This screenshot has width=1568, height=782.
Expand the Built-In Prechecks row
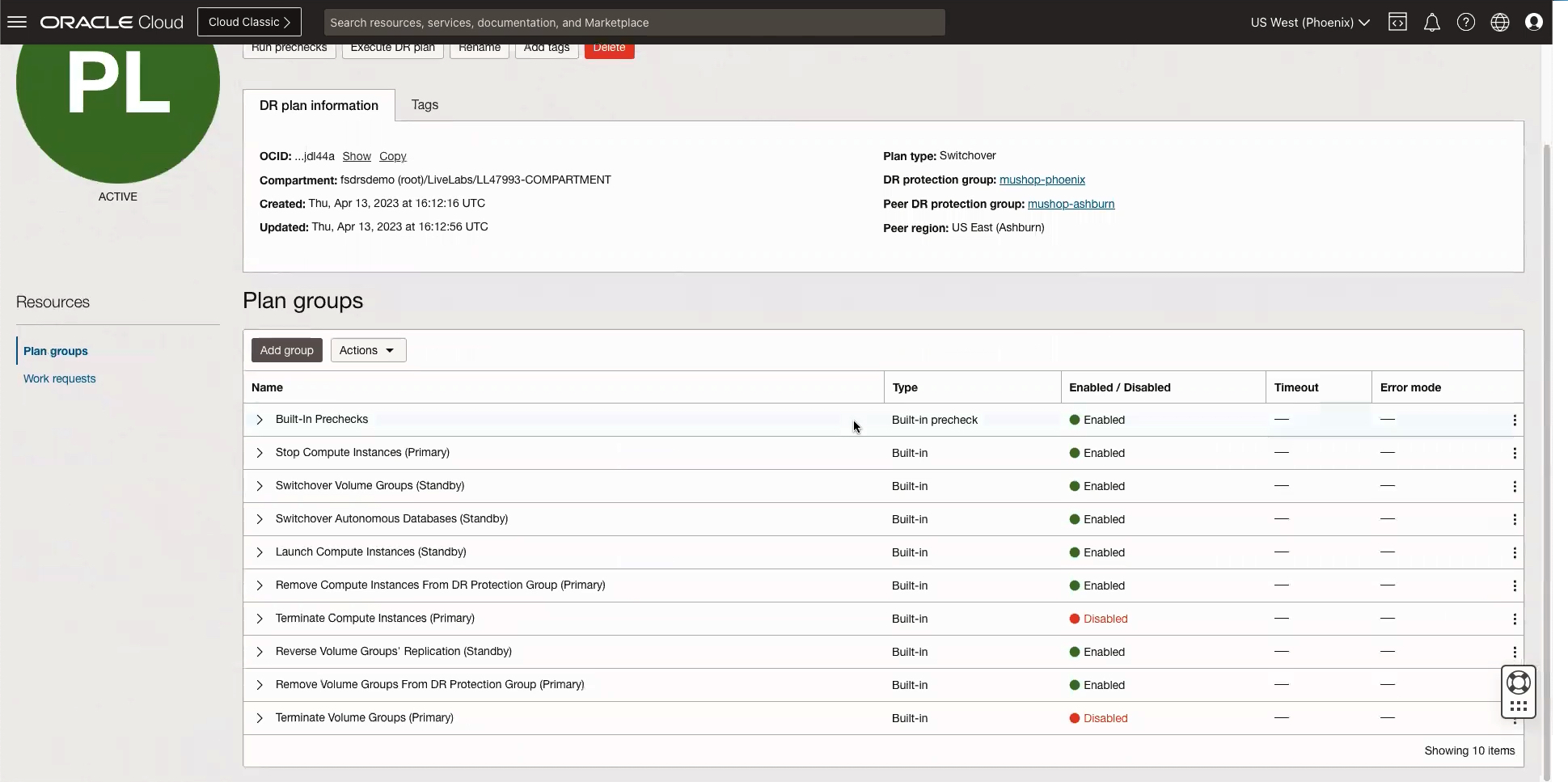tap(260, 420)
